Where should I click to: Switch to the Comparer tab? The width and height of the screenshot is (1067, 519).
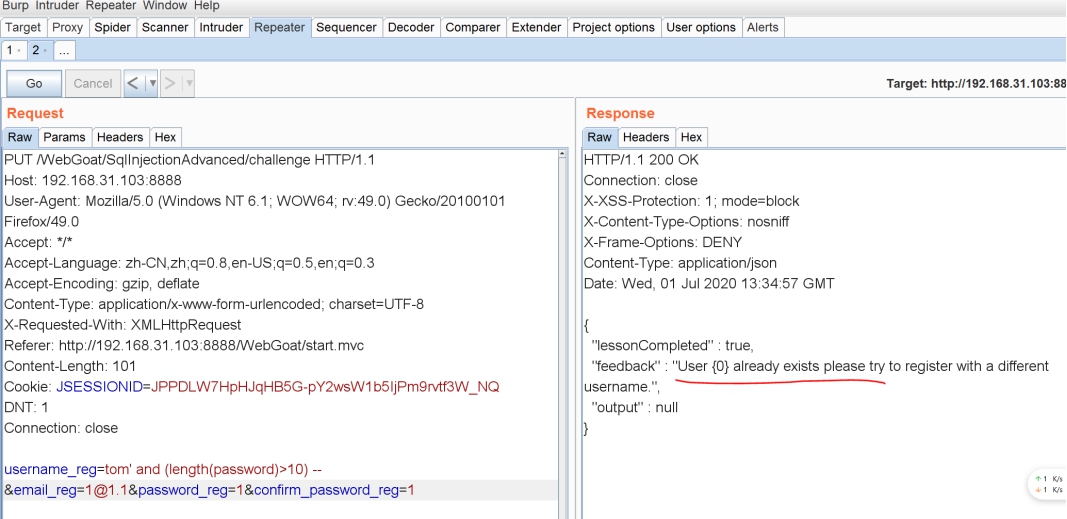[x=473, y=27]
